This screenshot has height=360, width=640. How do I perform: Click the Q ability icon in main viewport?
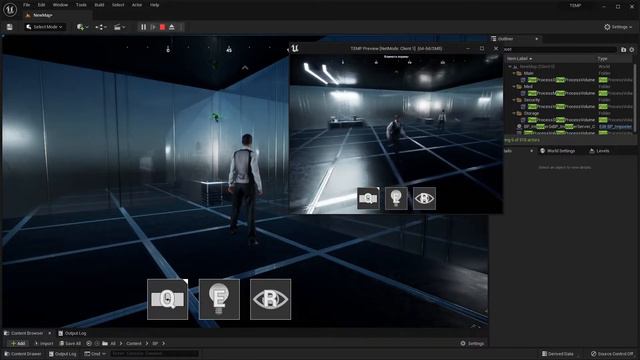[167, 299]
